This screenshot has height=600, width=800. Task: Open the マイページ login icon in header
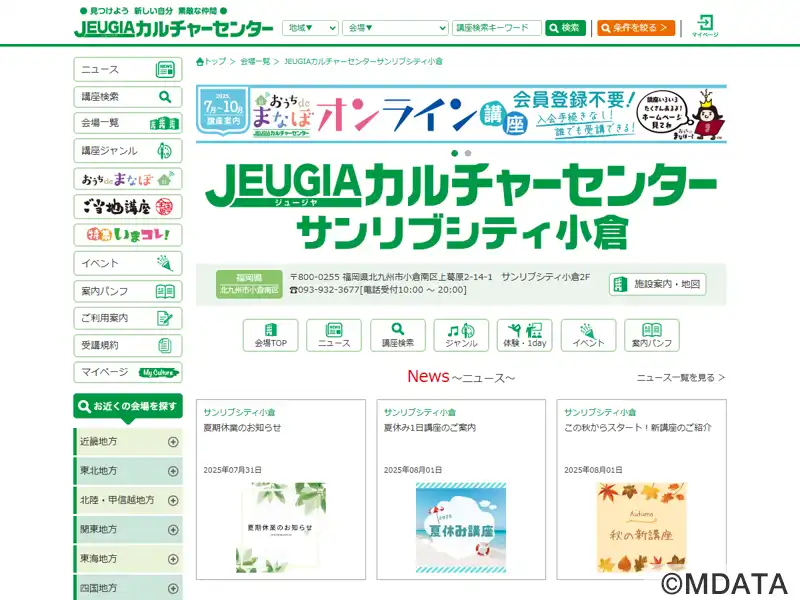coord(705,26)
